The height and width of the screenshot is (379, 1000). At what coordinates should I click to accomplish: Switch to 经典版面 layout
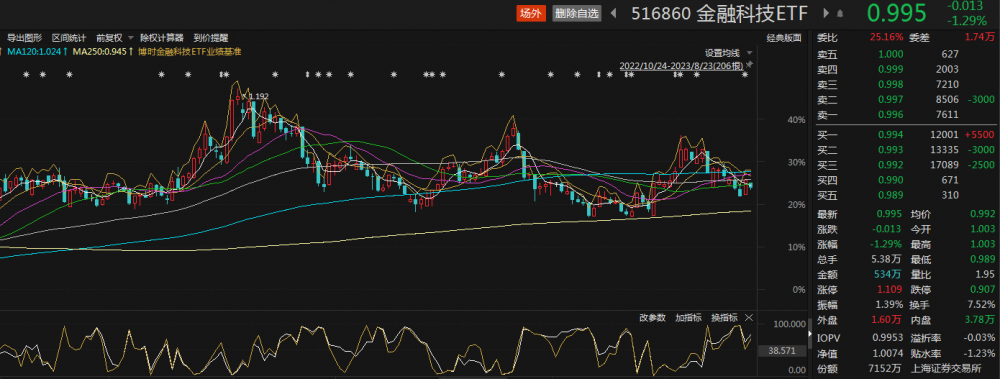click(x=784, y=38)
